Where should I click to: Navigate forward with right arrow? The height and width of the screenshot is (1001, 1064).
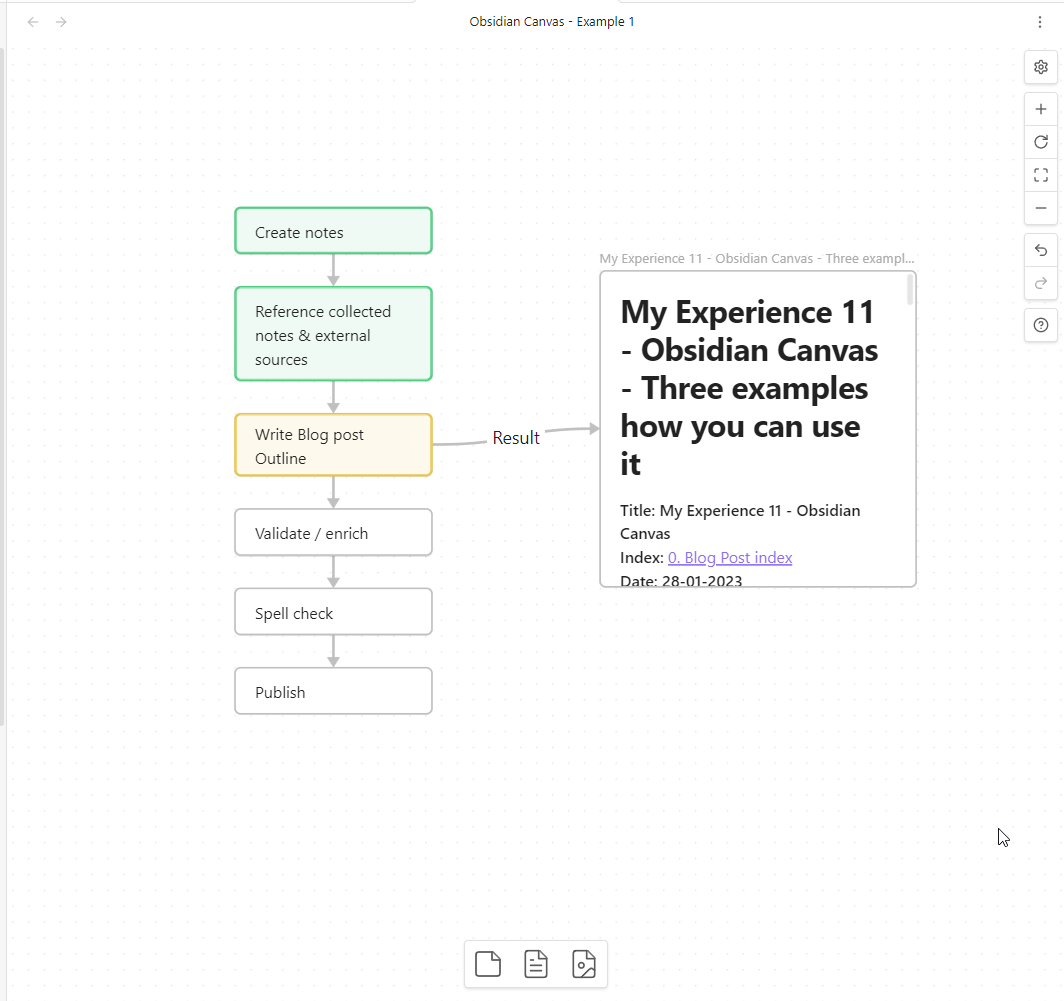click(x=61, y=22)
